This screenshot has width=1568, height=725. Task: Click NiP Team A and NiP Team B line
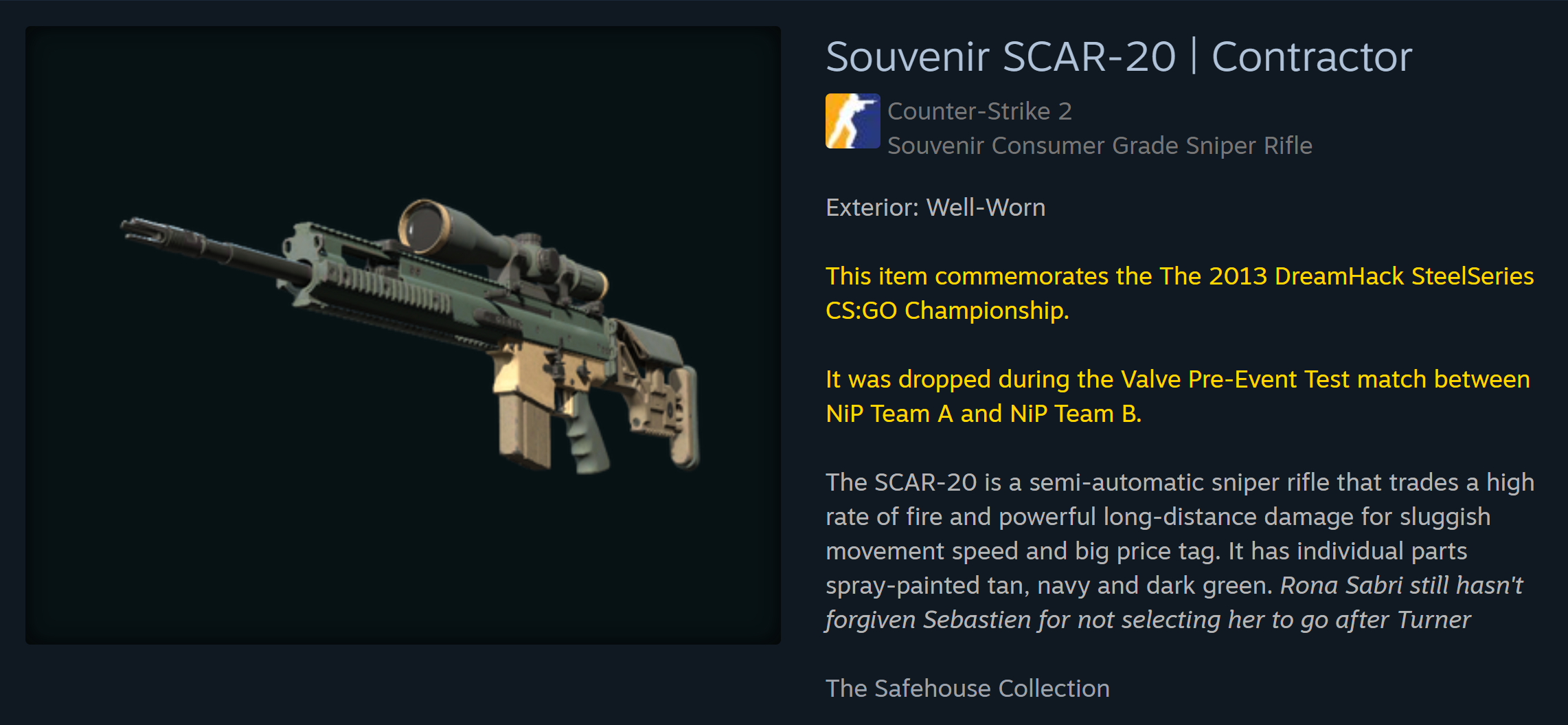(983, 414)
